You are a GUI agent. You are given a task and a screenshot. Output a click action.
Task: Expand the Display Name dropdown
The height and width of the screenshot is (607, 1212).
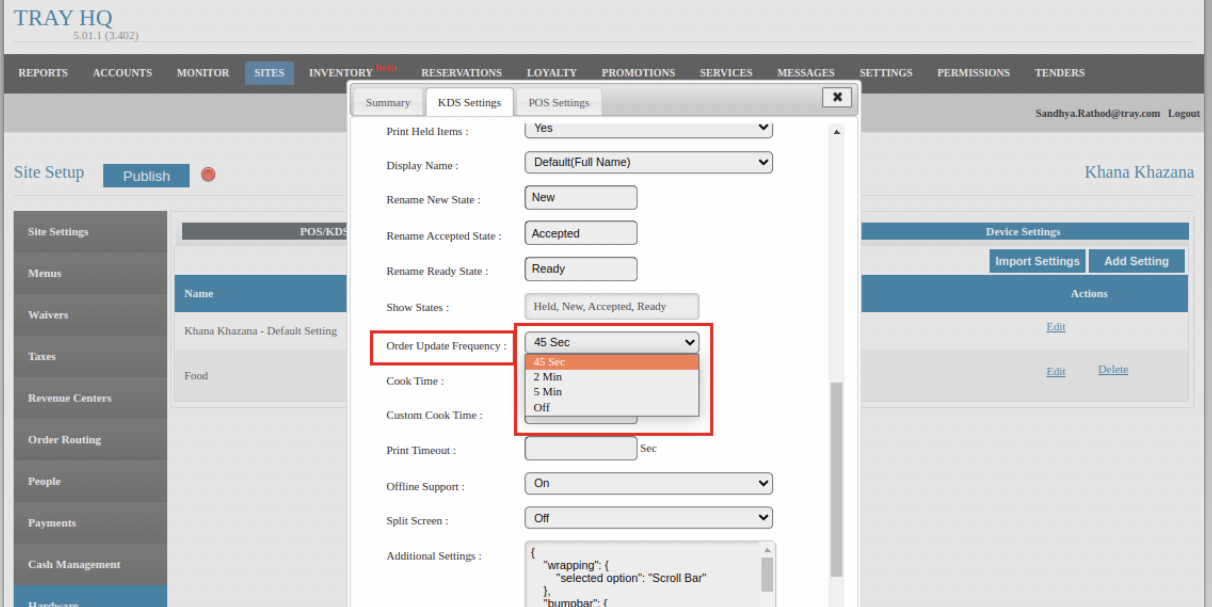coord(648,162)
